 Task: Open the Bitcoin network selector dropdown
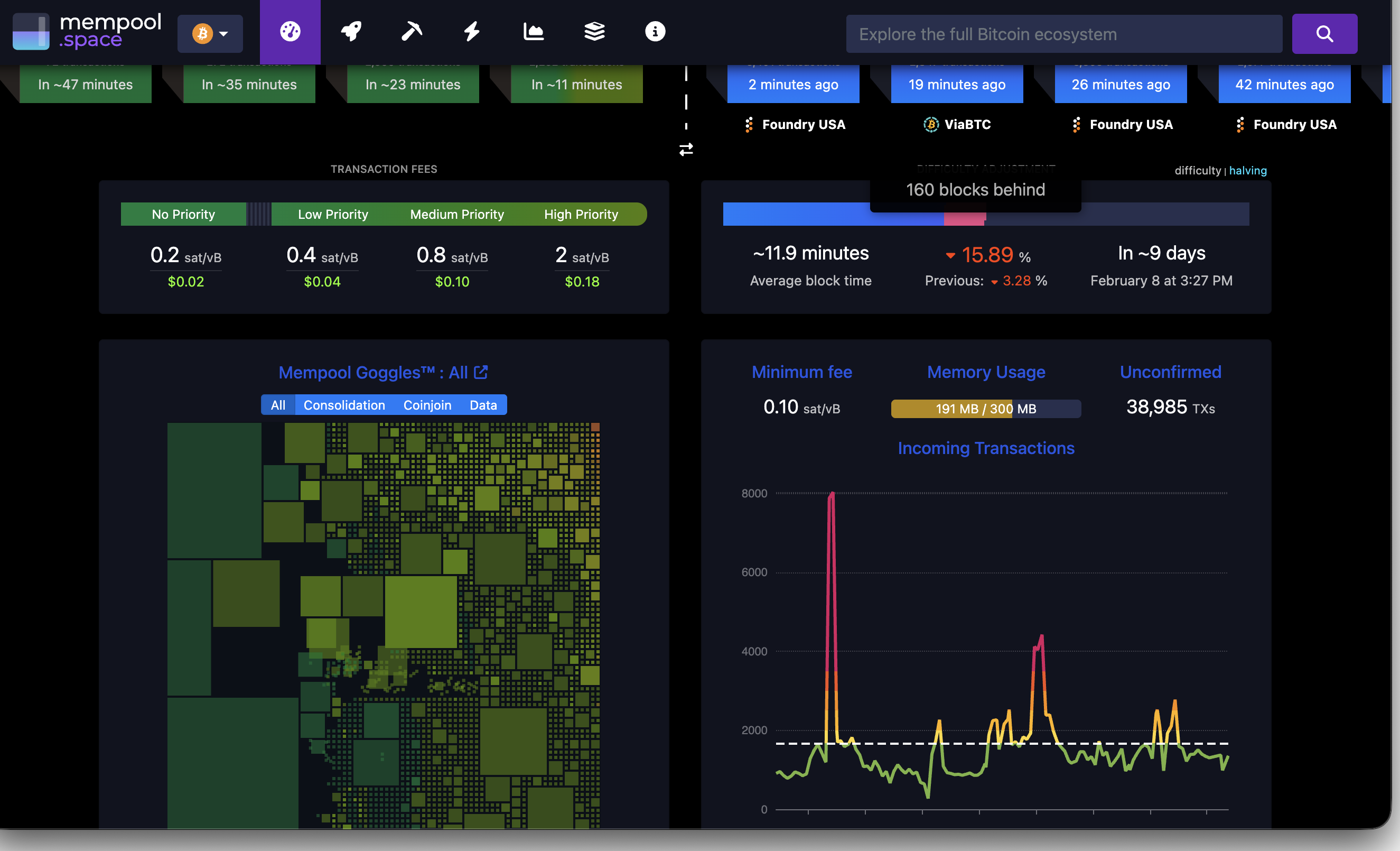[210, 33]
